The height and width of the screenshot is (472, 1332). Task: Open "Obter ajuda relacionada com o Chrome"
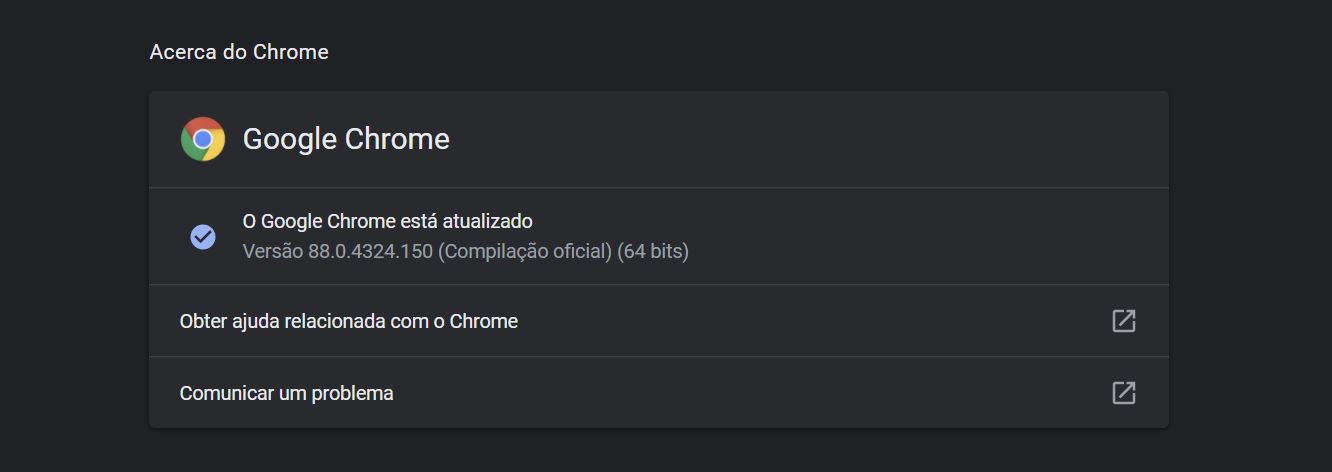[x=348, y=321]
